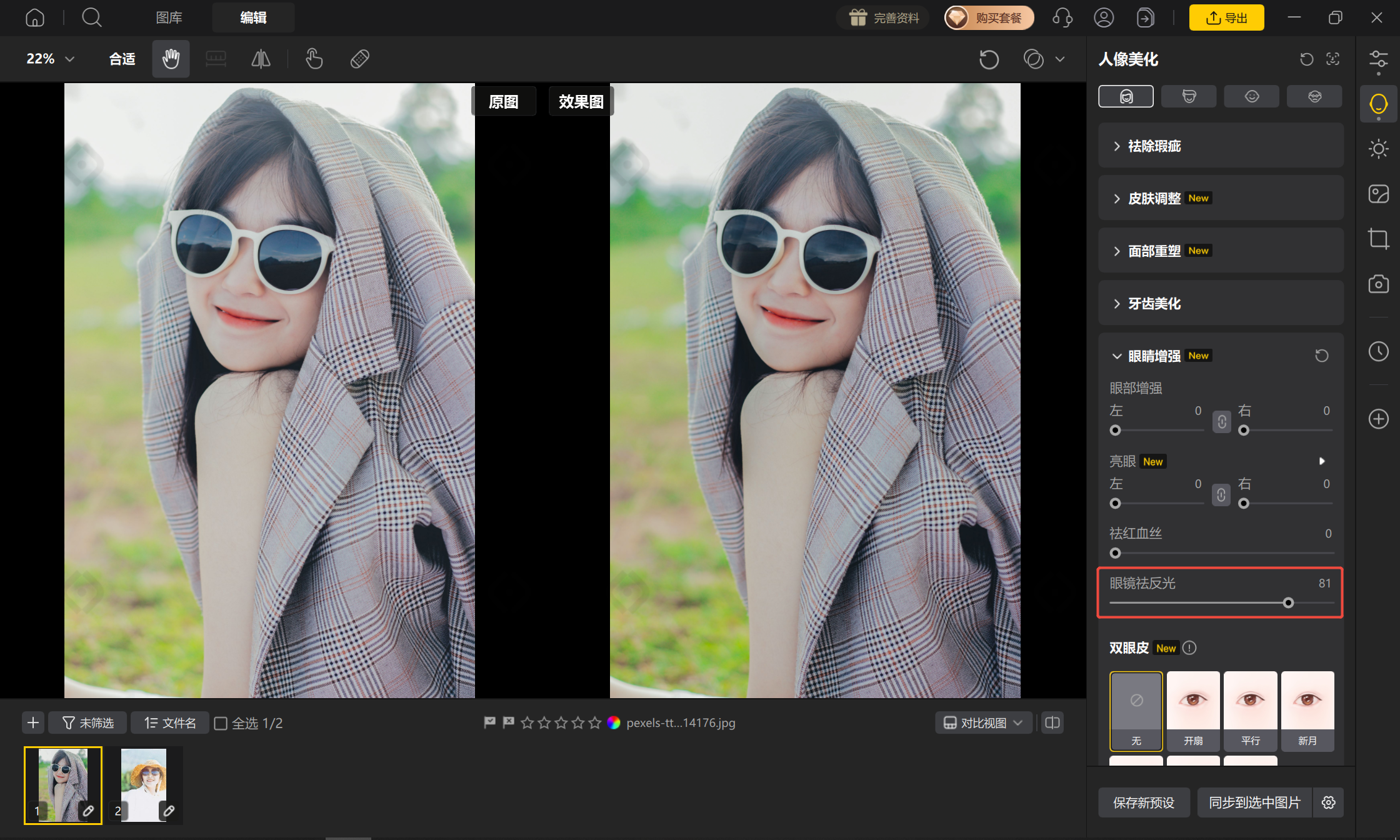The image size is (1400, 840).
Task: Select the second portrait beautify tab
Action: [x=1189, y=96]
